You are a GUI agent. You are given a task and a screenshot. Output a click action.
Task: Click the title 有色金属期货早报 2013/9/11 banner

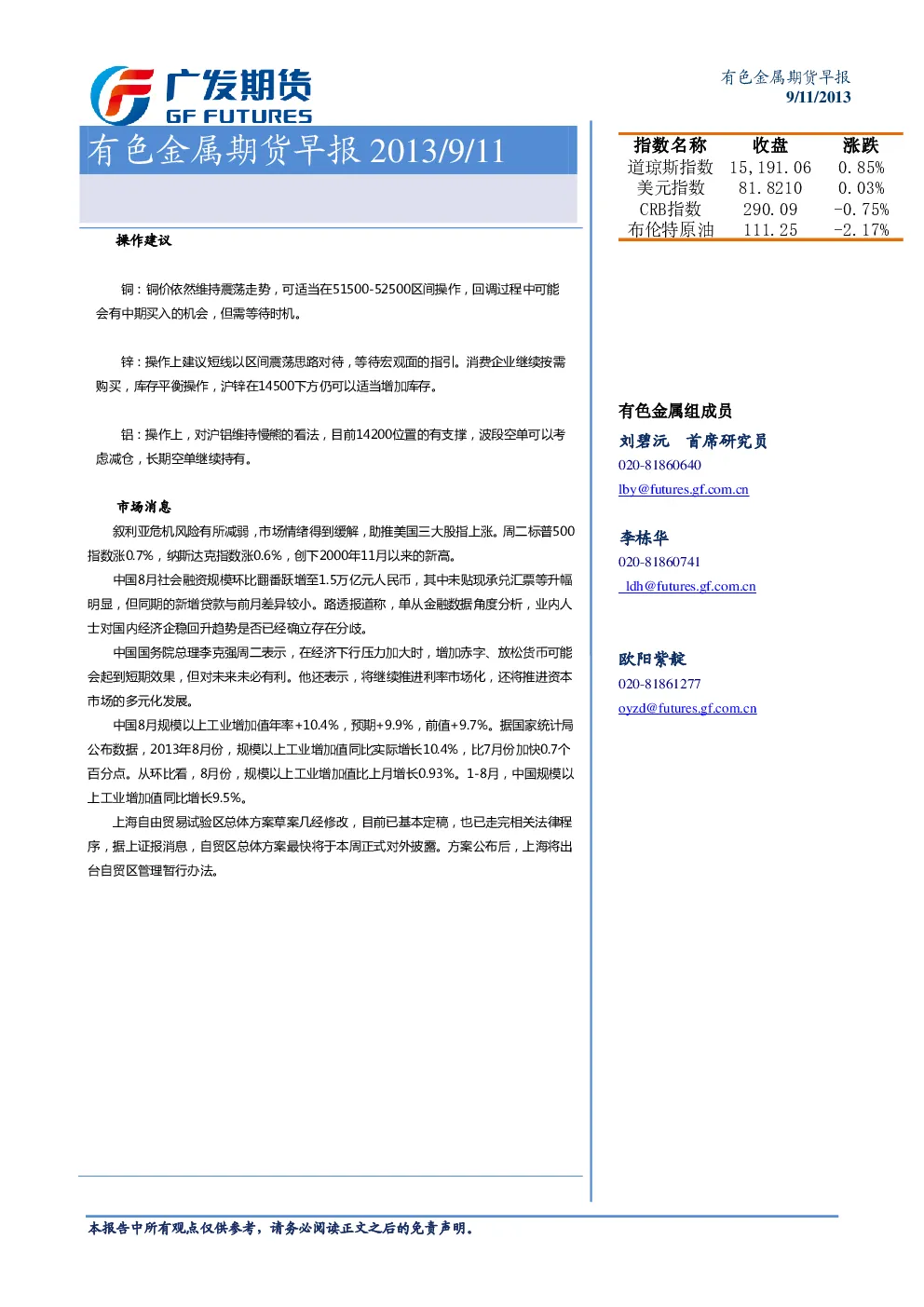[328, 151]
